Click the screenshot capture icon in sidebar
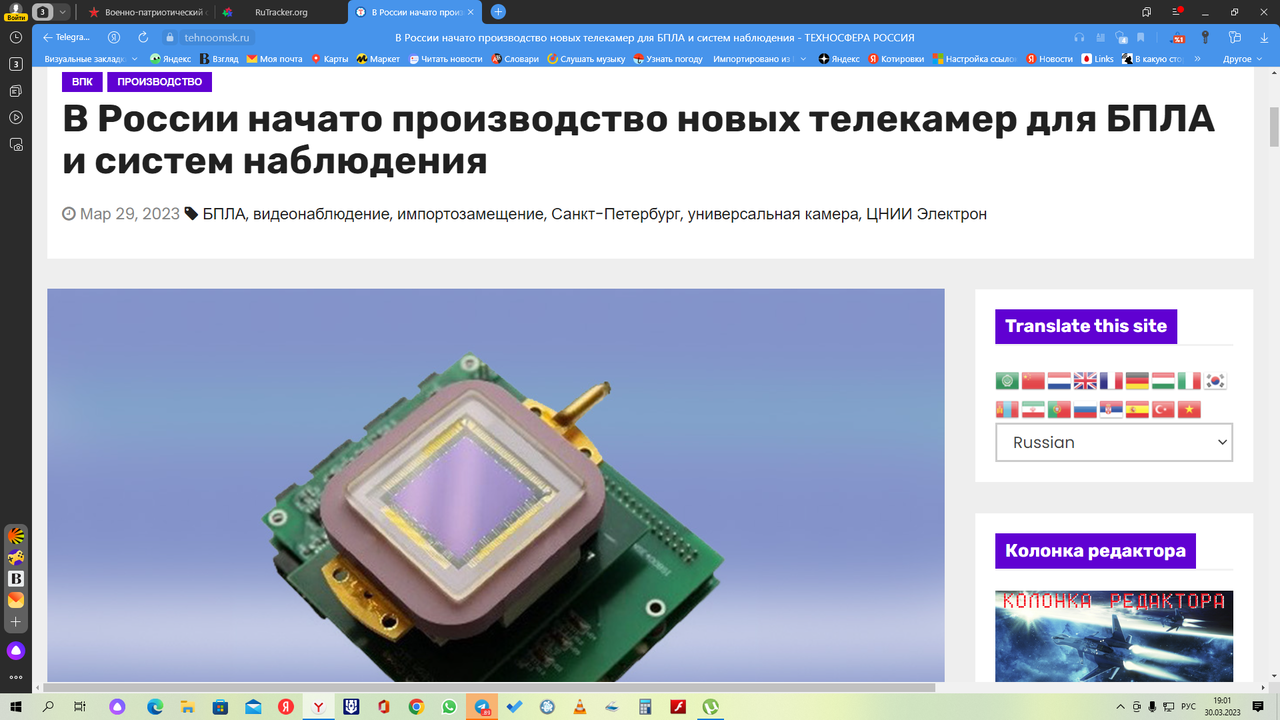 pyautogui.click(x=16, y=144)
